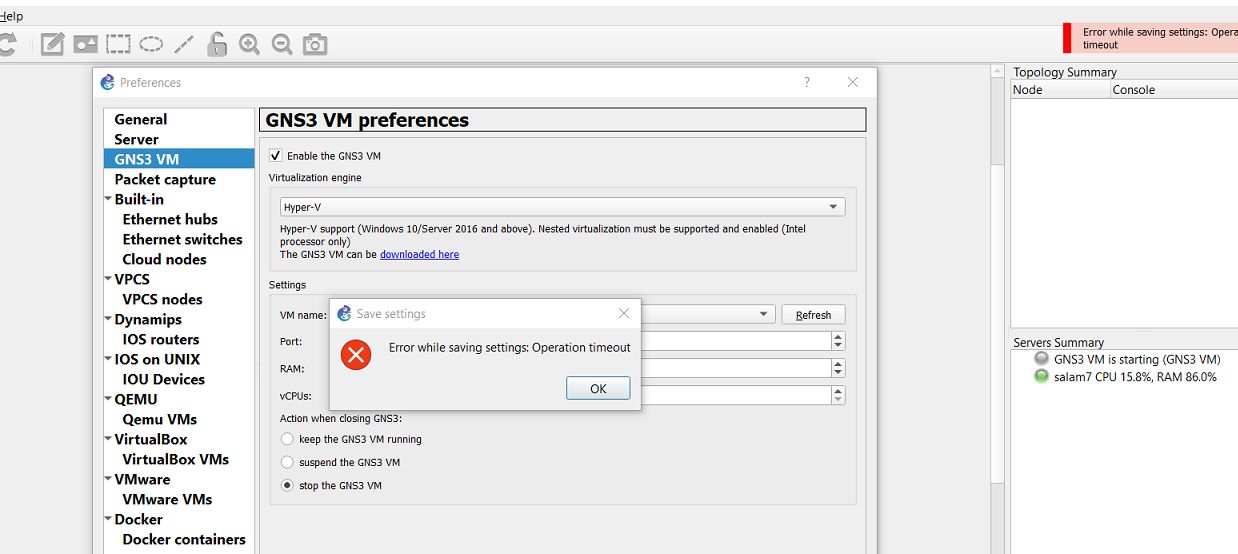The image size is (1238, 554).
Task: Click the Console column header in Topology Summary
Action: (1174, 89)
